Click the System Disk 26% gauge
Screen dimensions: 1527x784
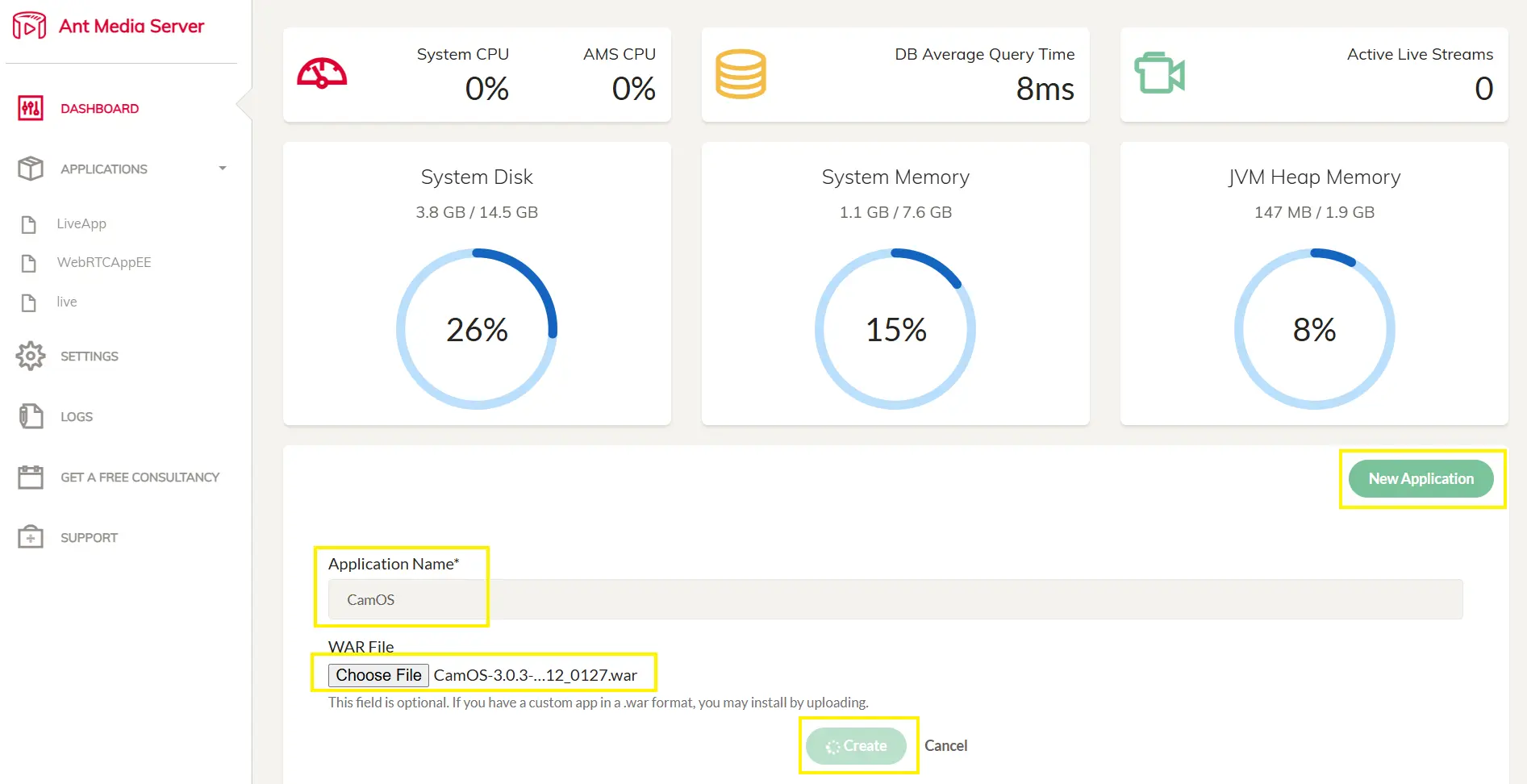[477, 329]
